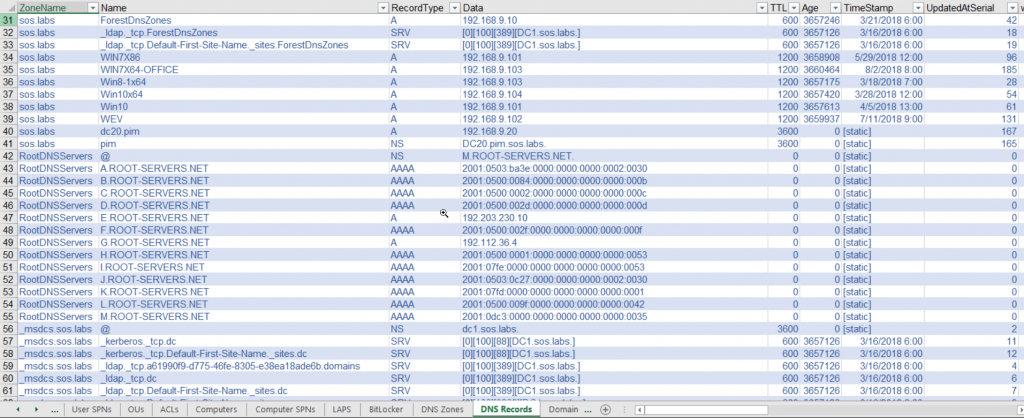The image size is (1024, 418).
Task: Open the ZoneName column filter dropdown
Action: click(92, 8)
